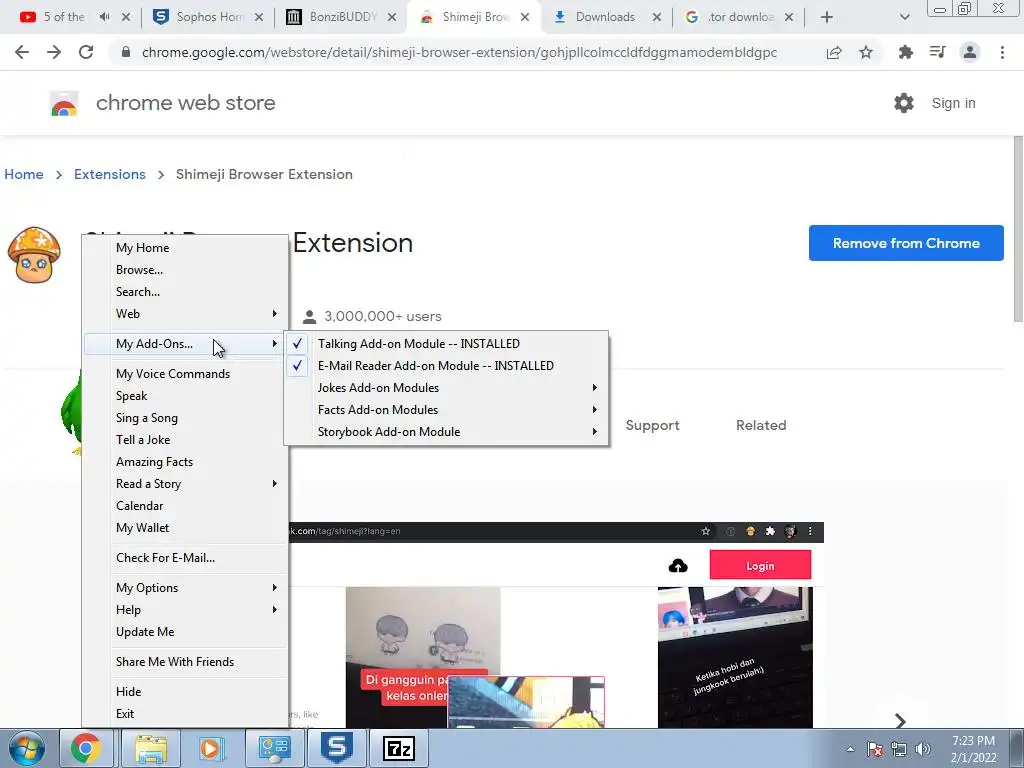This screenshot has height=768, width=1024.
Task: Switch to the Support tab
Action: (652, 425)
